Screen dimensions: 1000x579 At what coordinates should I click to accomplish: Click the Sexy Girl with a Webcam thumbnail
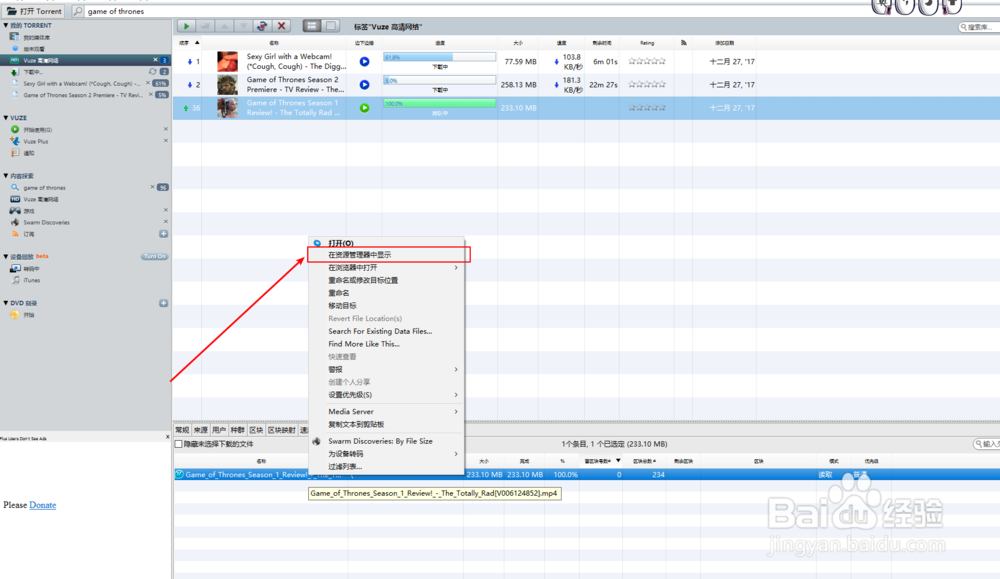[x=227, y=62]
